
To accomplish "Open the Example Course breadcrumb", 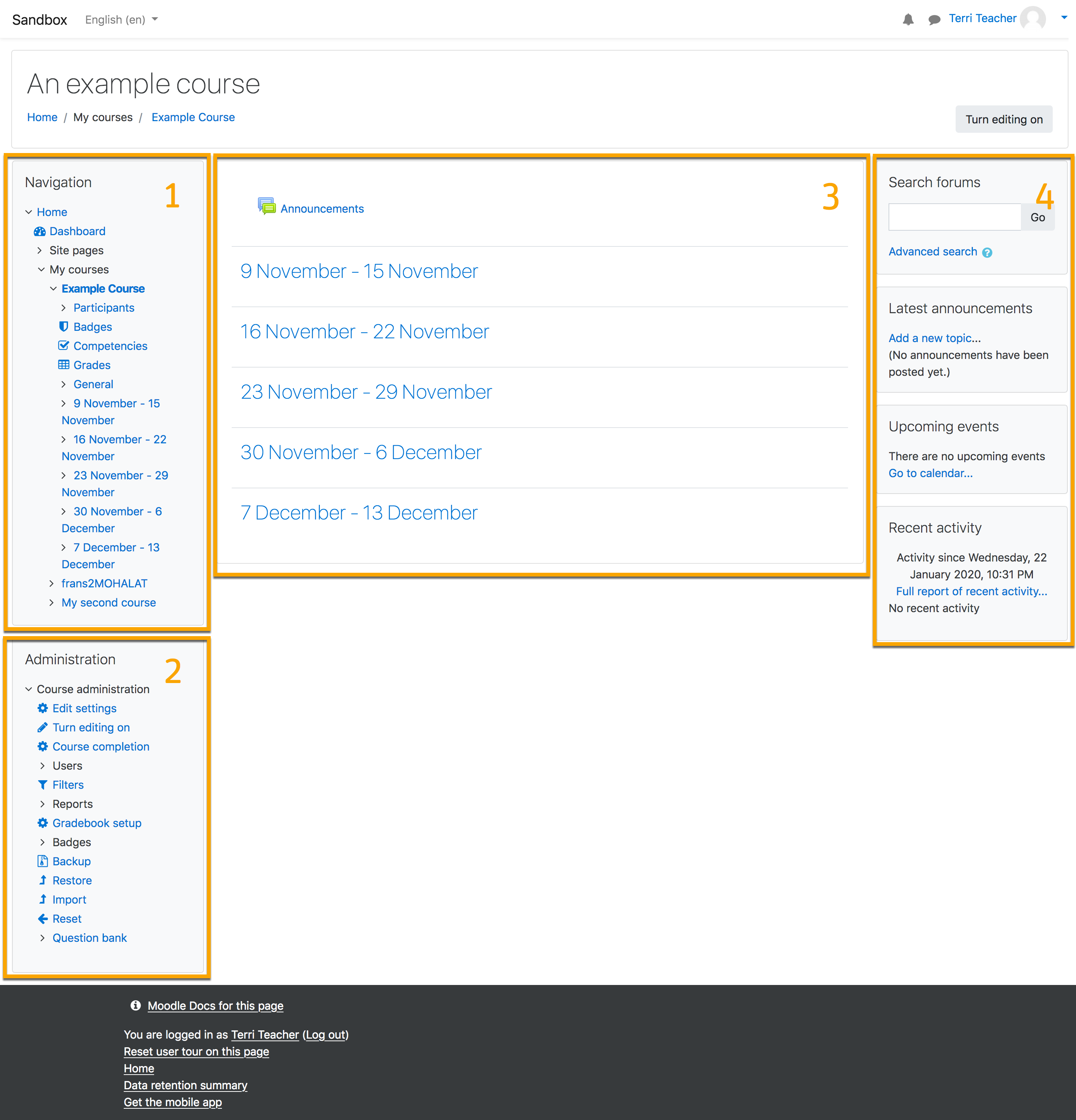I will tap(193, 117).
